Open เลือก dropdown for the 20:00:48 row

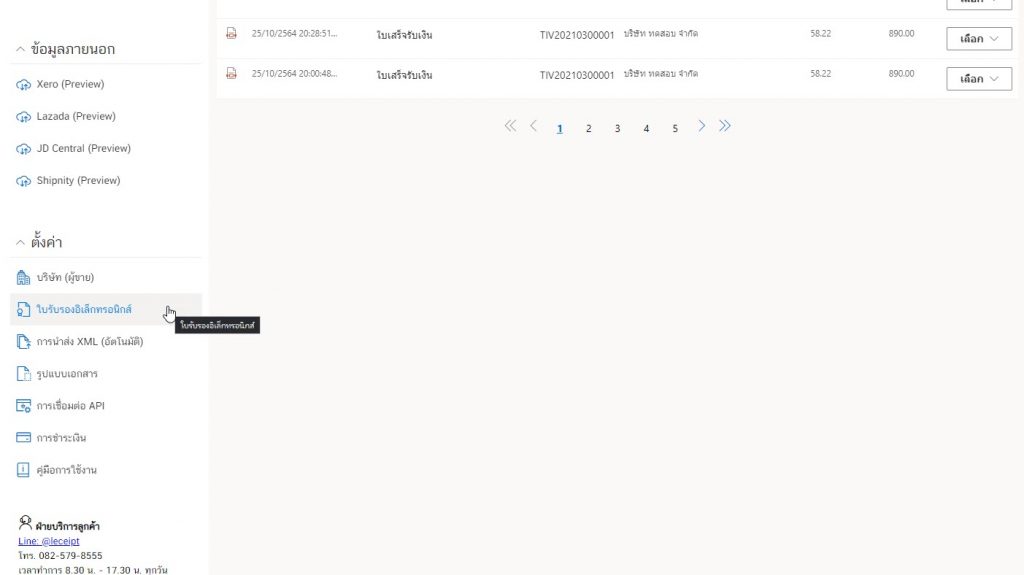click(x=979, y=78)
